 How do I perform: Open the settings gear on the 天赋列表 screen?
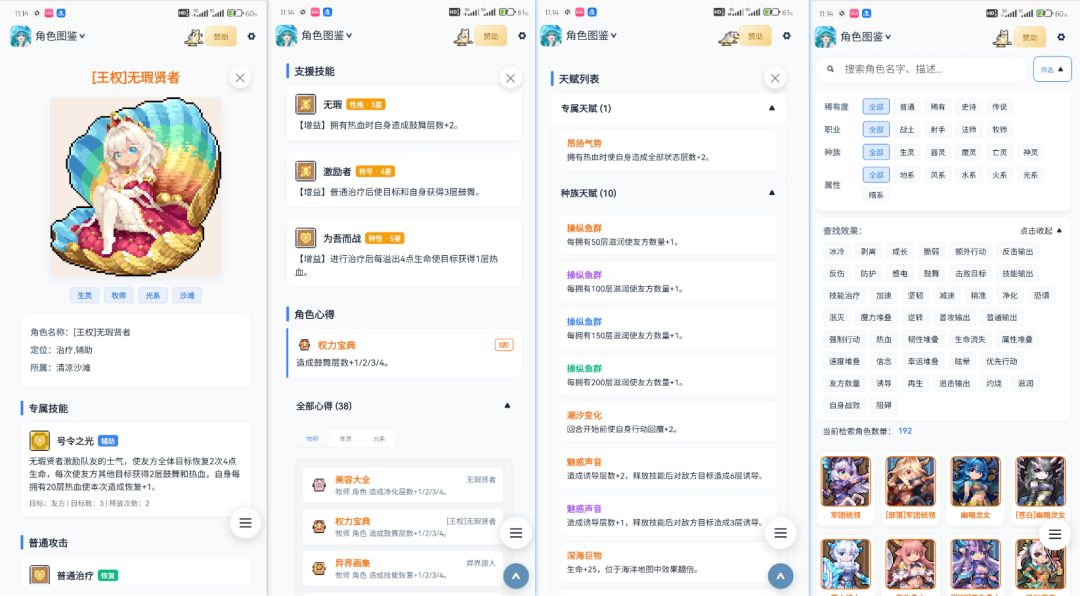(787, 36)
